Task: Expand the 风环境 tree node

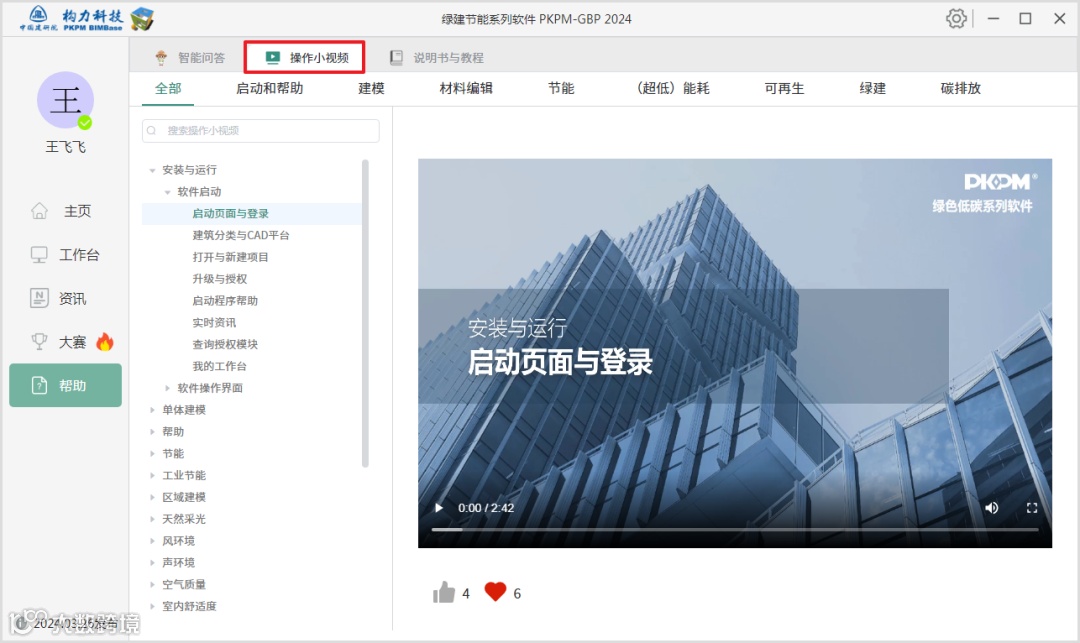Action: click(152, 541)
